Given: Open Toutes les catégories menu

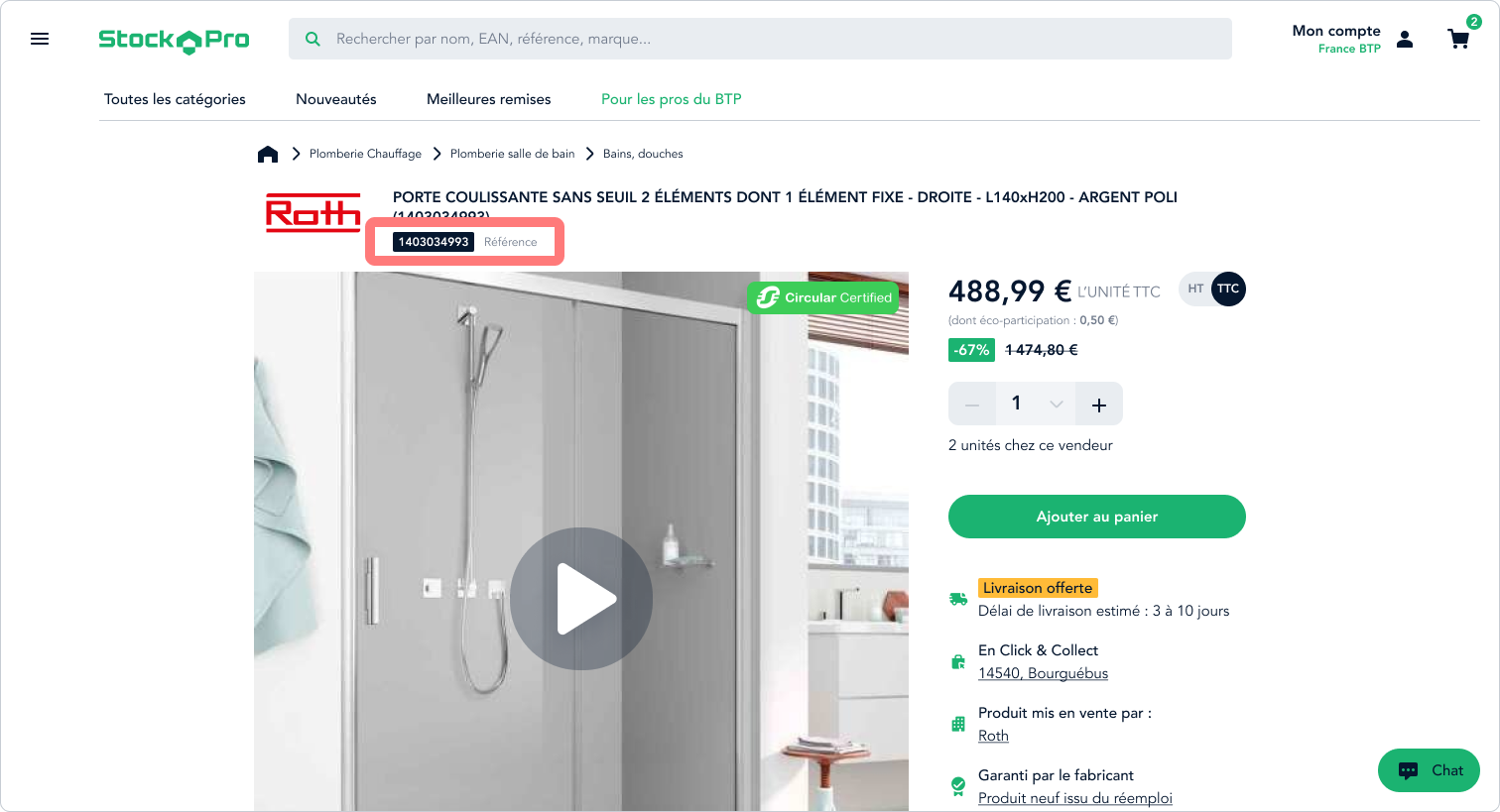Looking at the screenshot, I should click(175, 99).
